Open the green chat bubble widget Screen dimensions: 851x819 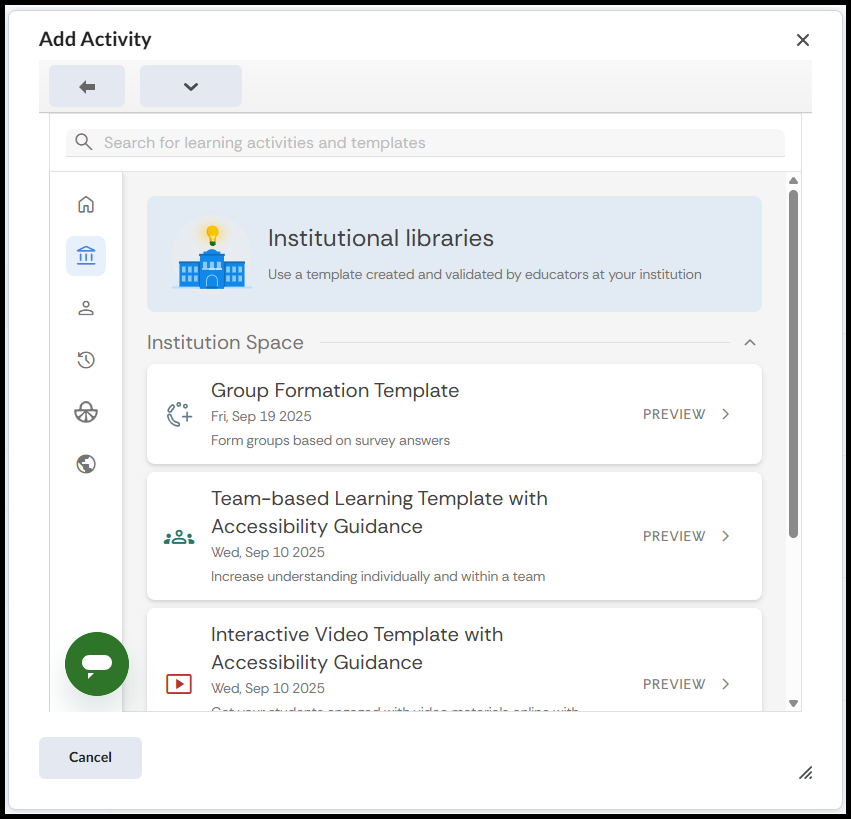[97, 663]
